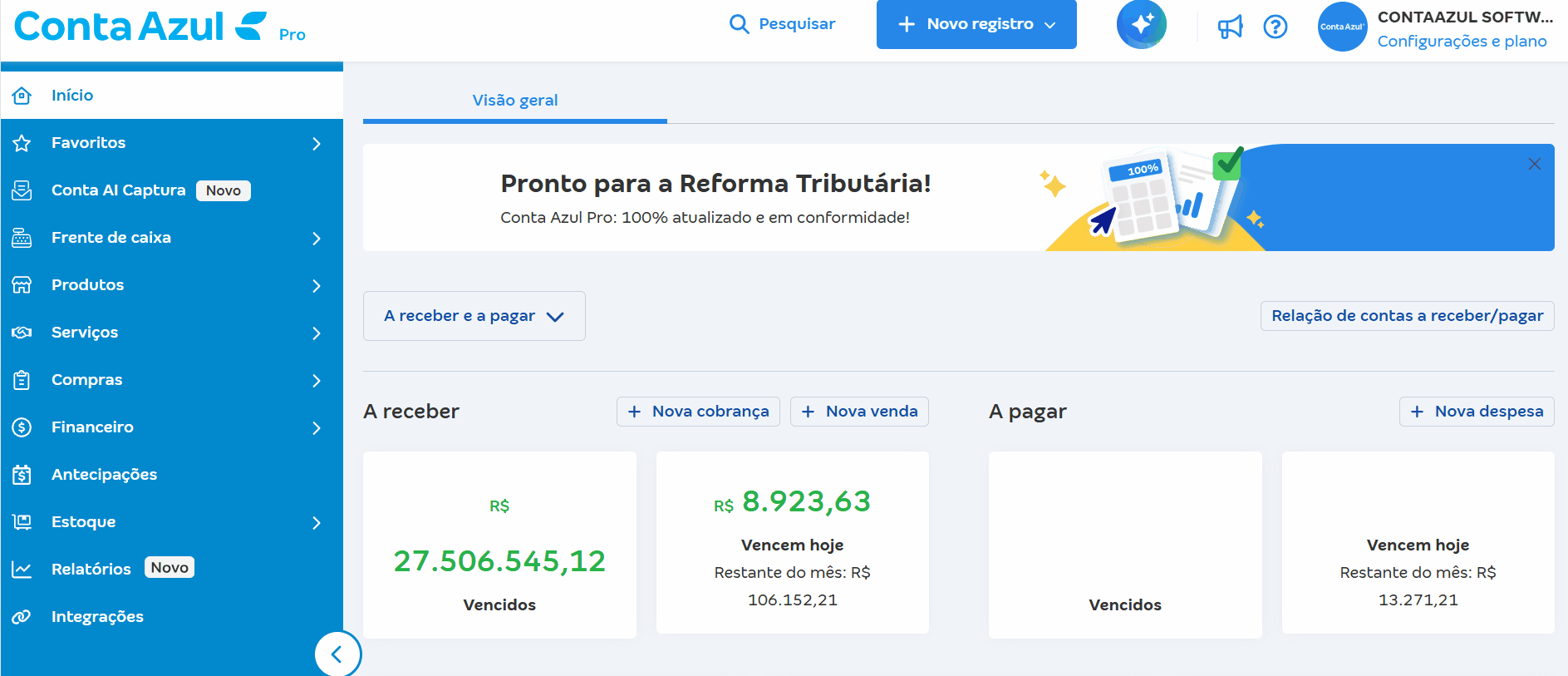This screenshot has width=1568, height=676.
Task: Open Integrações menu item
Action: click(172, 617)
